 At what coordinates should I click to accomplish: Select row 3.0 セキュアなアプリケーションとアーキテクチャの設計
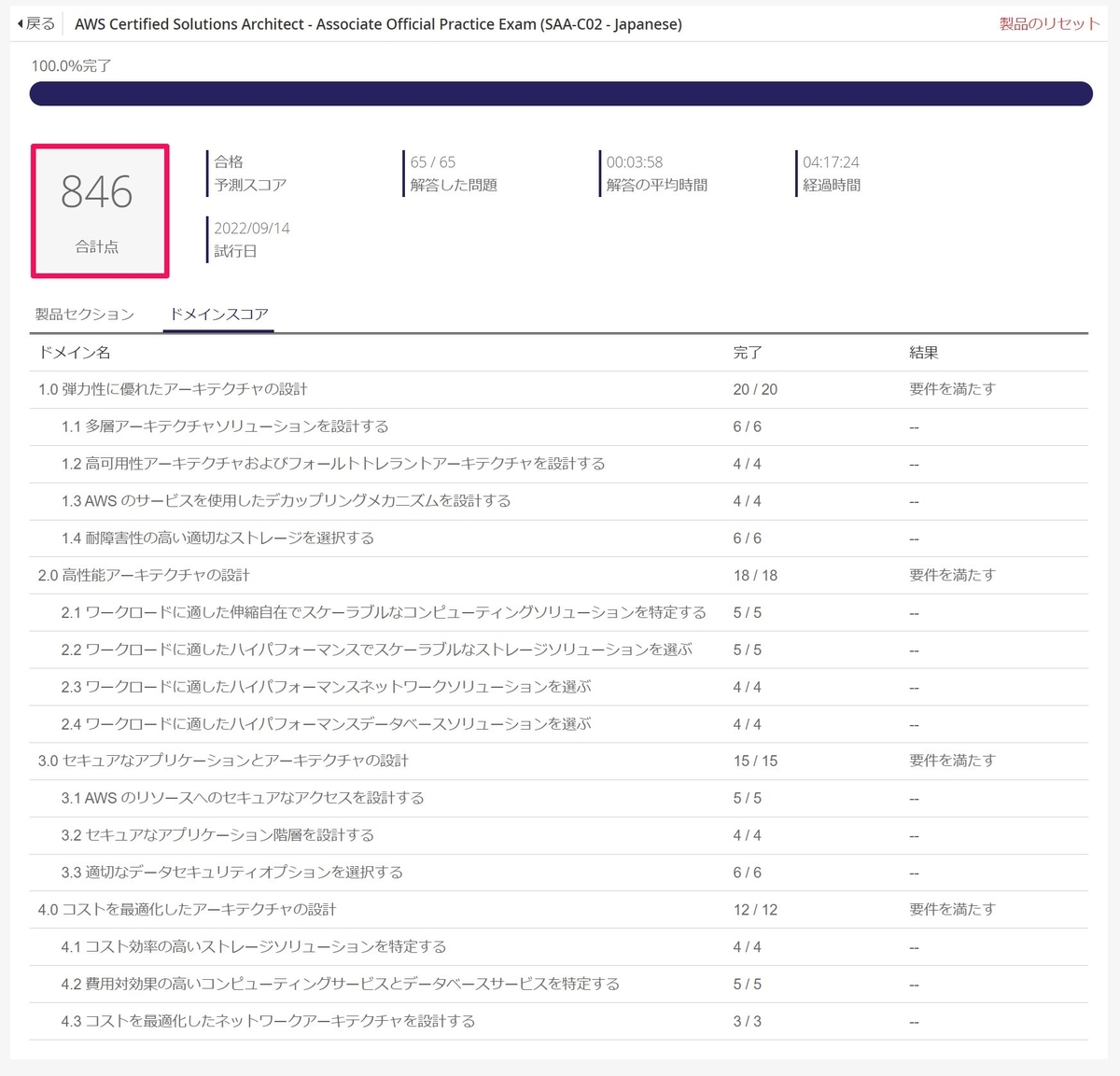pyautogui.click(x=559, y=762)
